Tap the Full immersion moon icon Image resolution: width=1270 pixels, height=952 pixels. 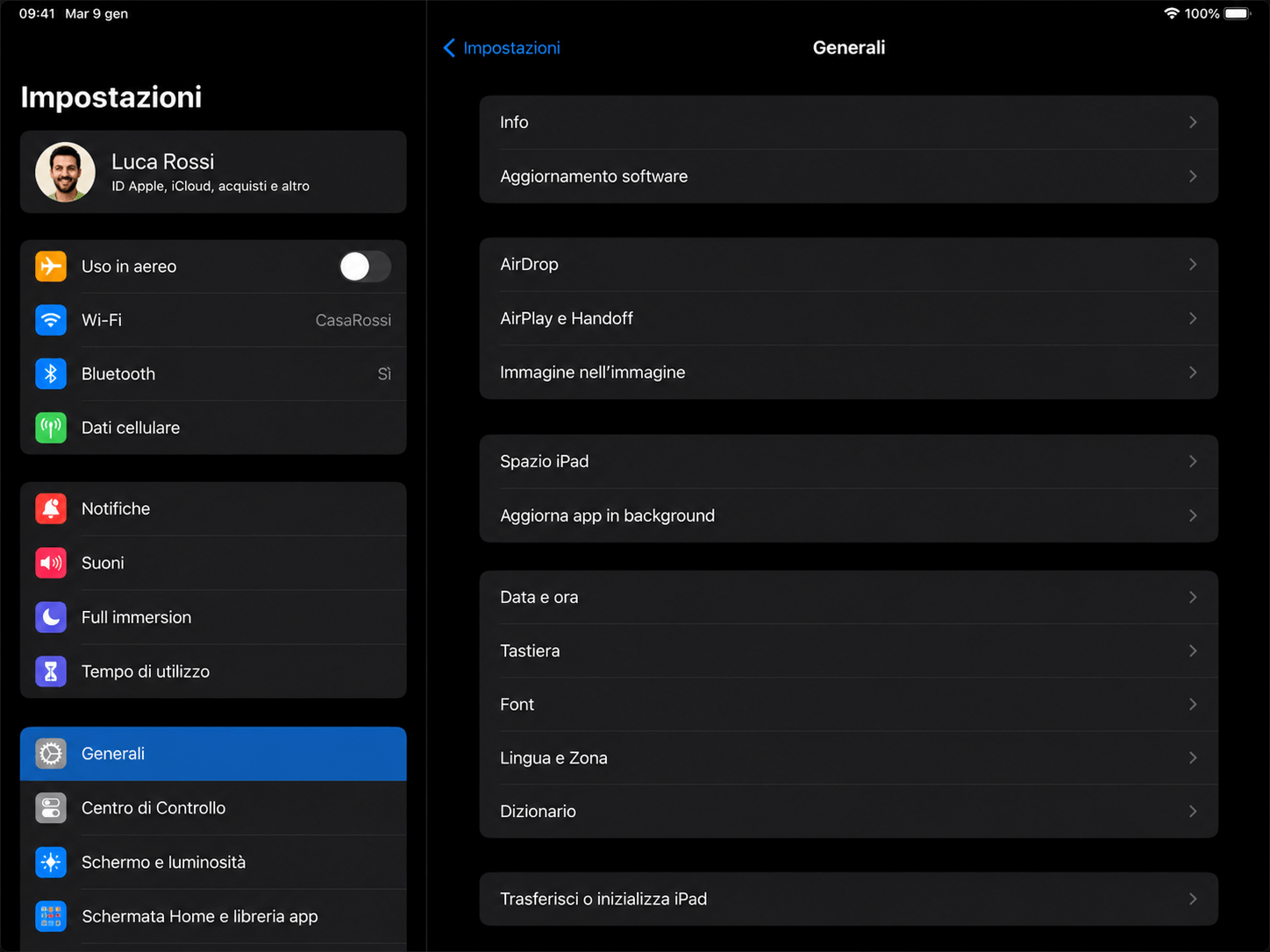51,617
